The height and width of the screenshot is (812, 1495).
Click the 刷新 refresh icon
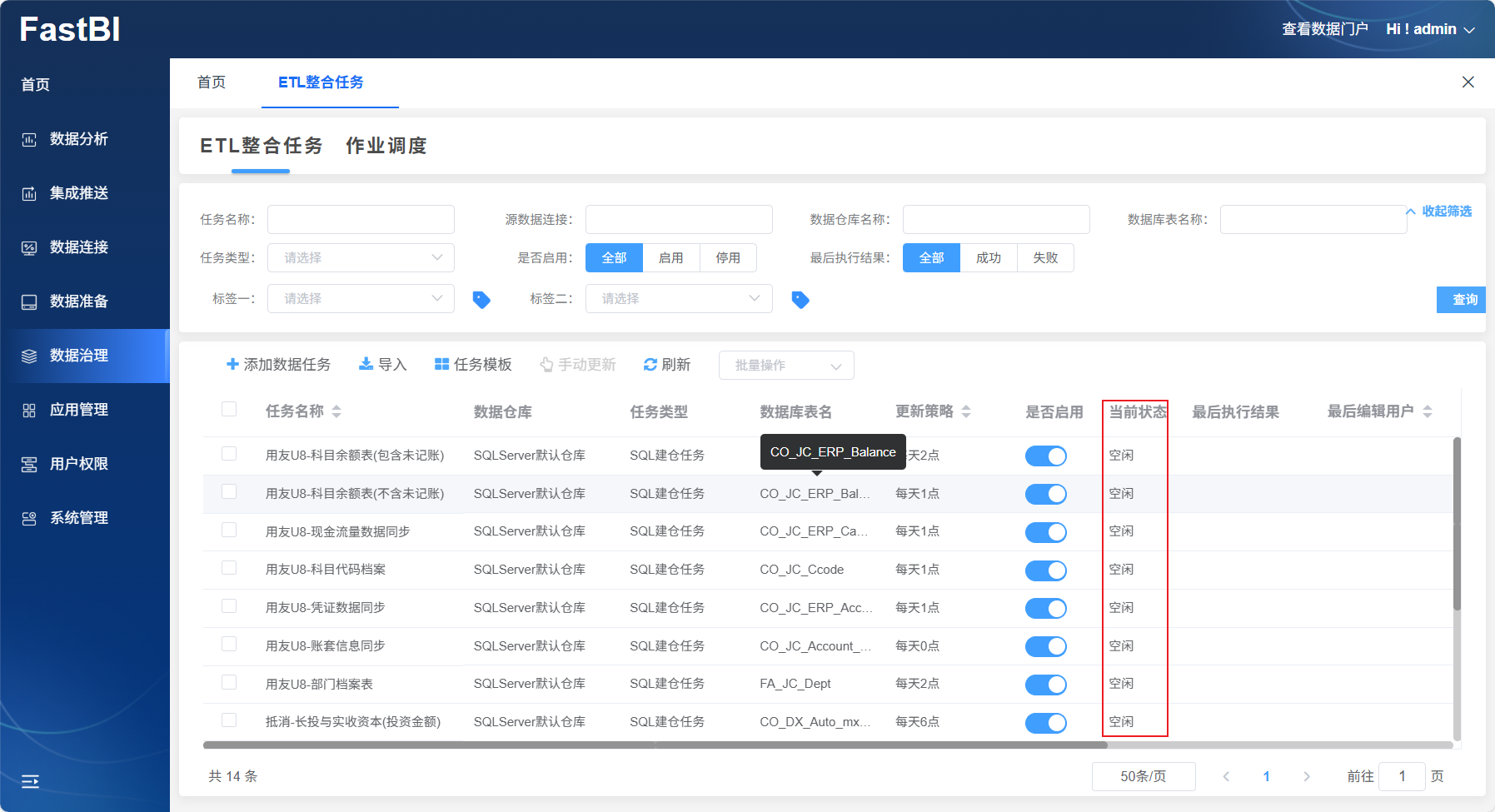650,365
